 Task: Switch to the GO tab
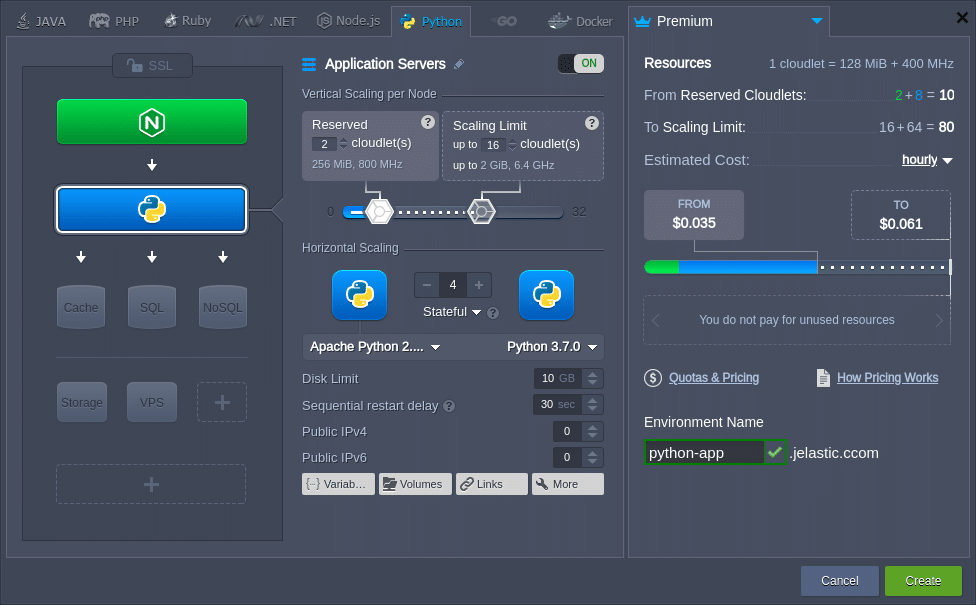(504, 21)
